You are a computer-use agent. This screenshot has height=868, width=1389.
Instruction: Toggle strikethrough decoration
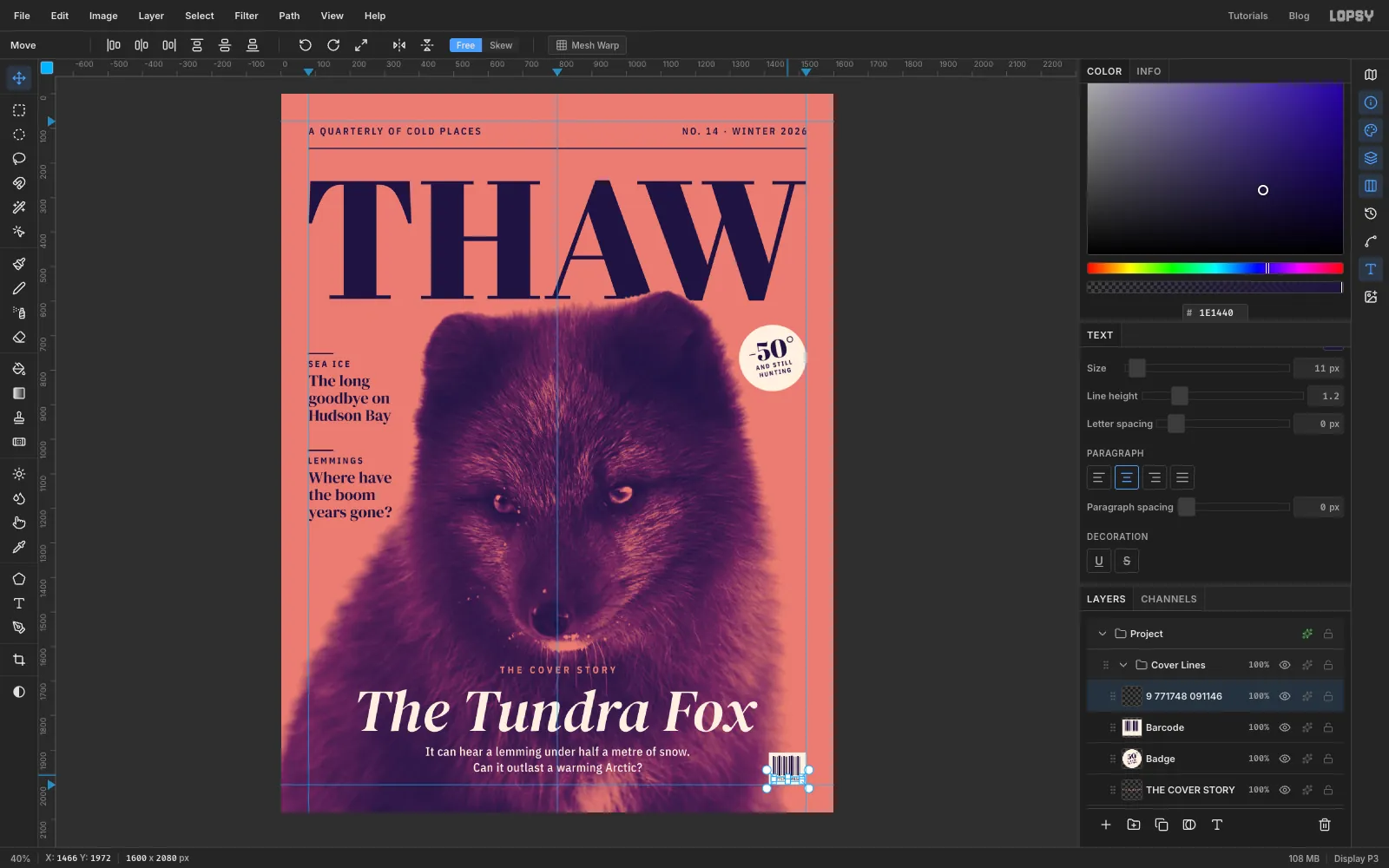[x=1127, y=561]
